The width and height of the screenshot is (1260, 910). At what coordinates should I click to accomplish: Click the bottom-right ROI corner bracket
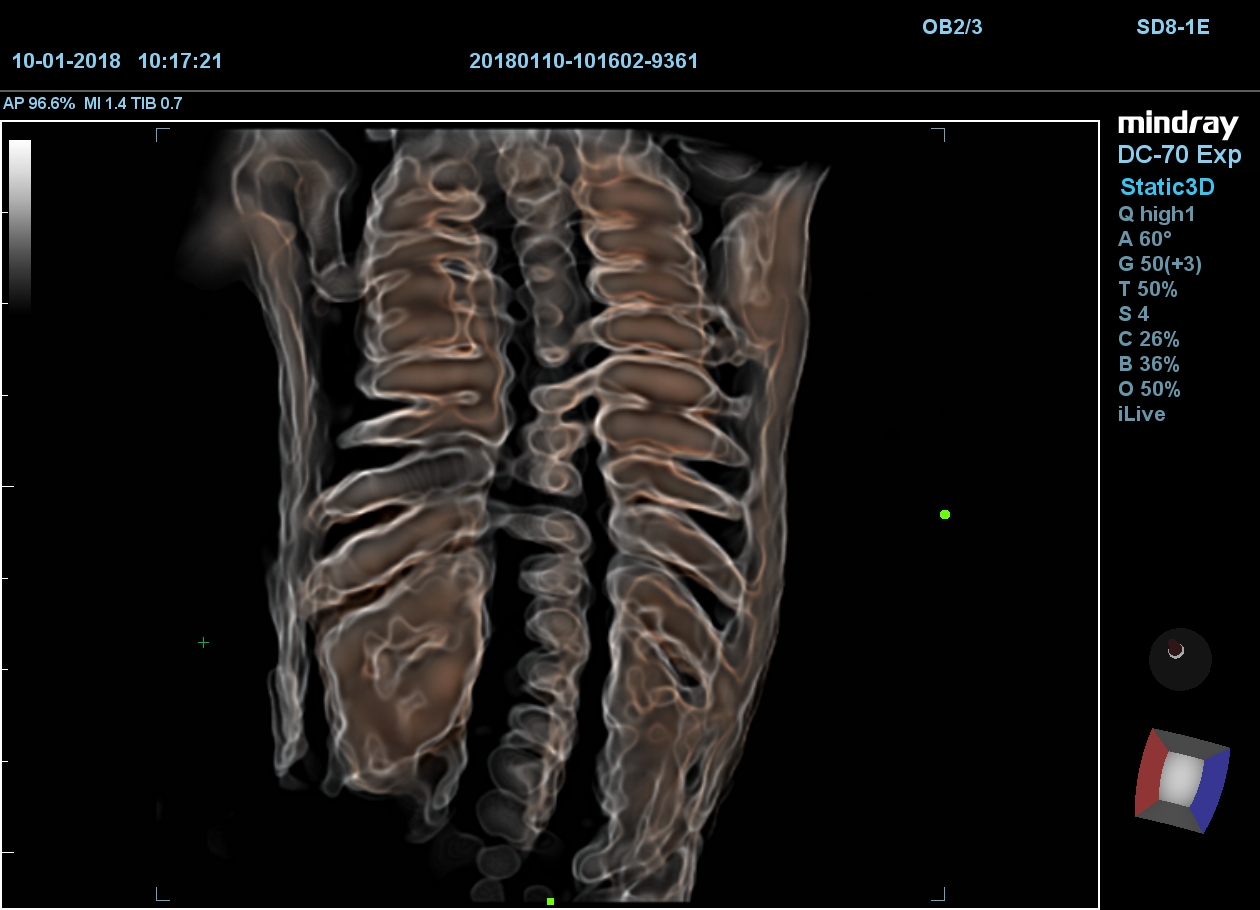[x=939, y=893]
